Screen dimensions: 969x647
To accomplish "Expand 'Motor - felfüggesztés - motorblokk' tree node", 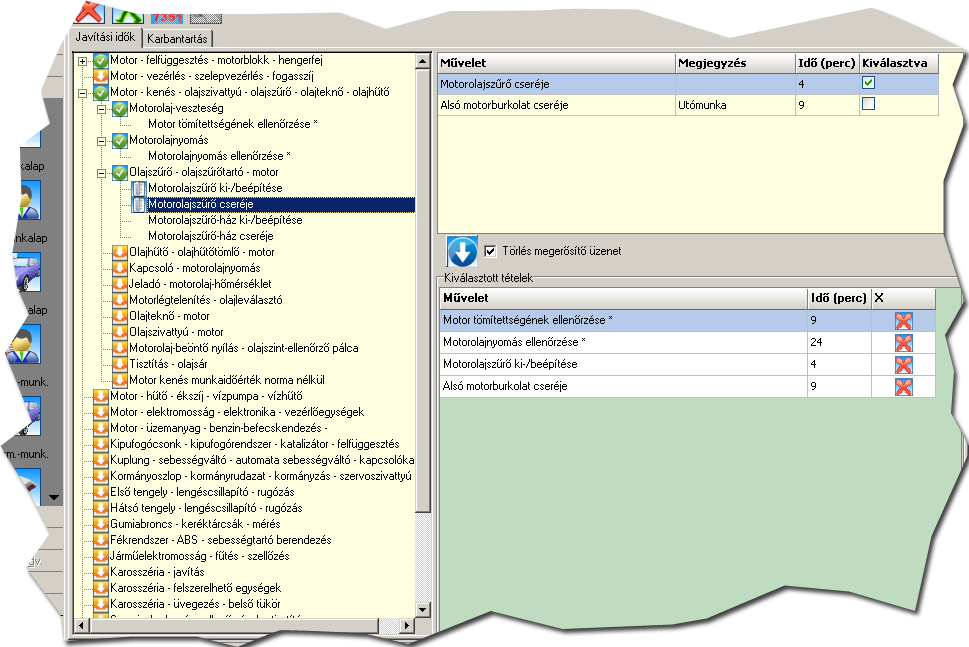I will point(82,60).
